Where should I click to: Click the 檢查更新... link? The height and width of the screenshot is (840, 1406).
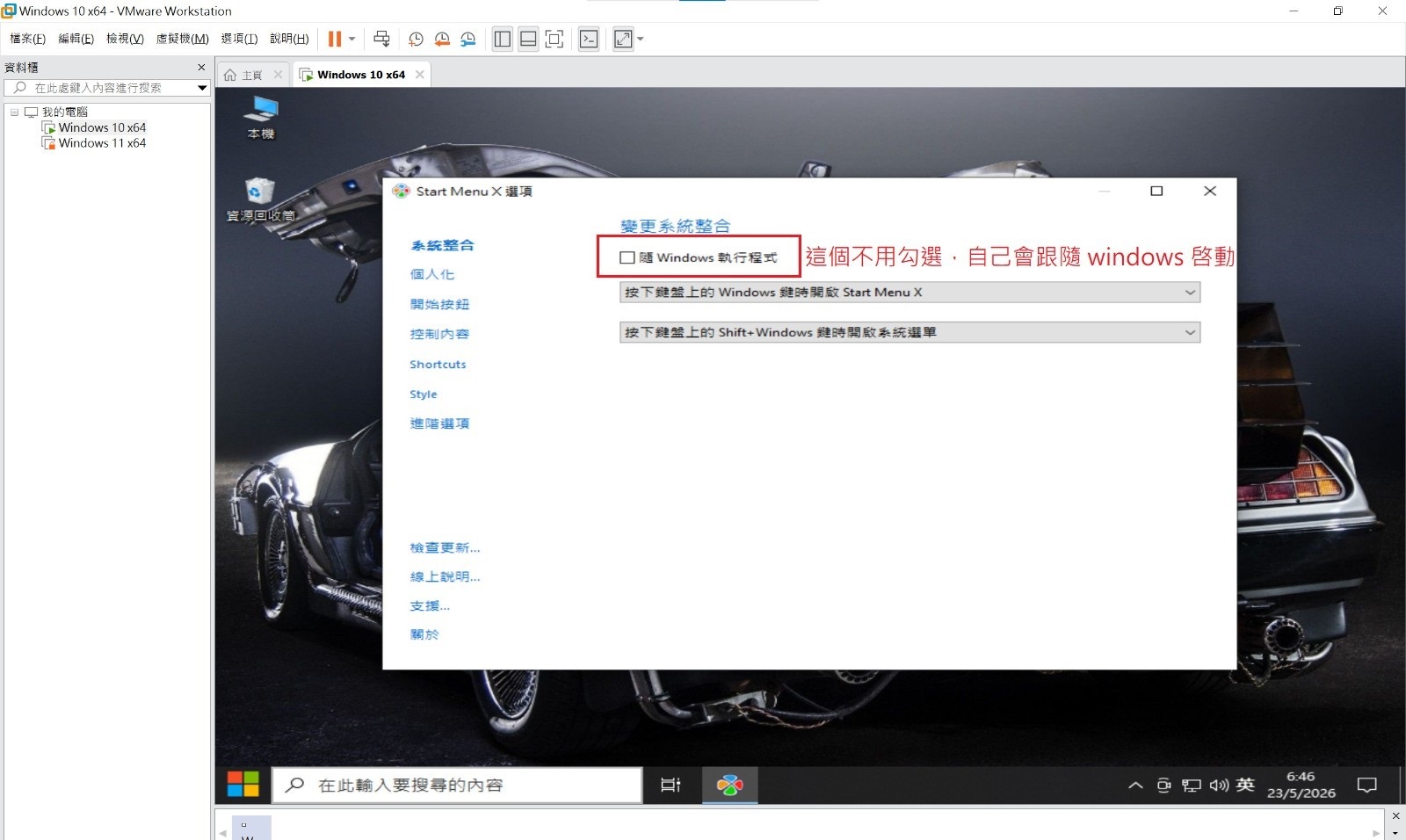(x=445, y=547)
